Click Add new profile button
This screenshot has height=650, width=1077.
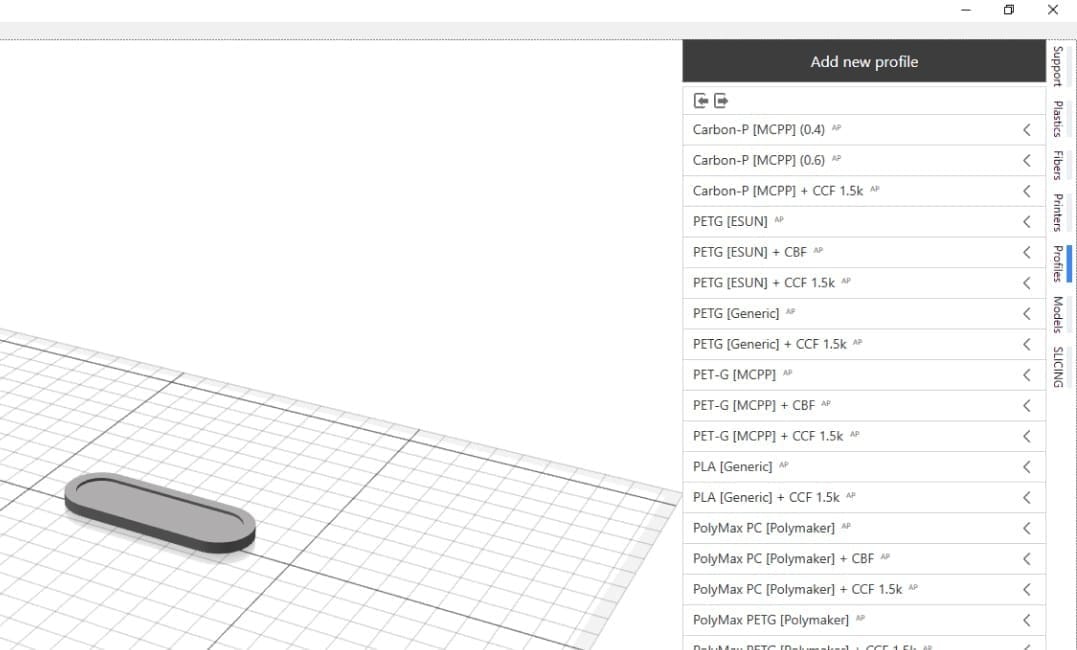coord(864,61)
